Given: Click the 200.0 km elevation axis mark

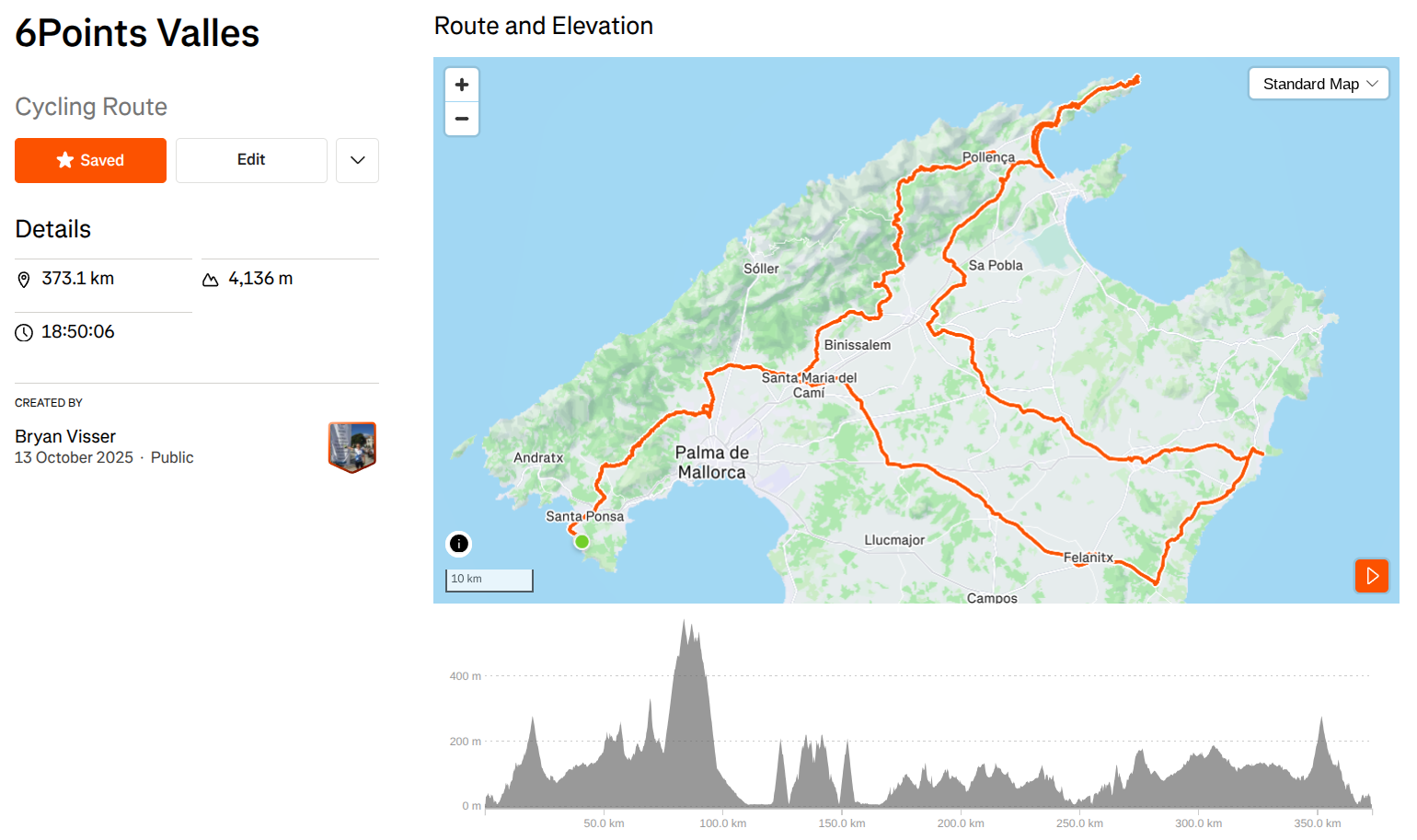Looking at the screenshot, I should 961,823.
